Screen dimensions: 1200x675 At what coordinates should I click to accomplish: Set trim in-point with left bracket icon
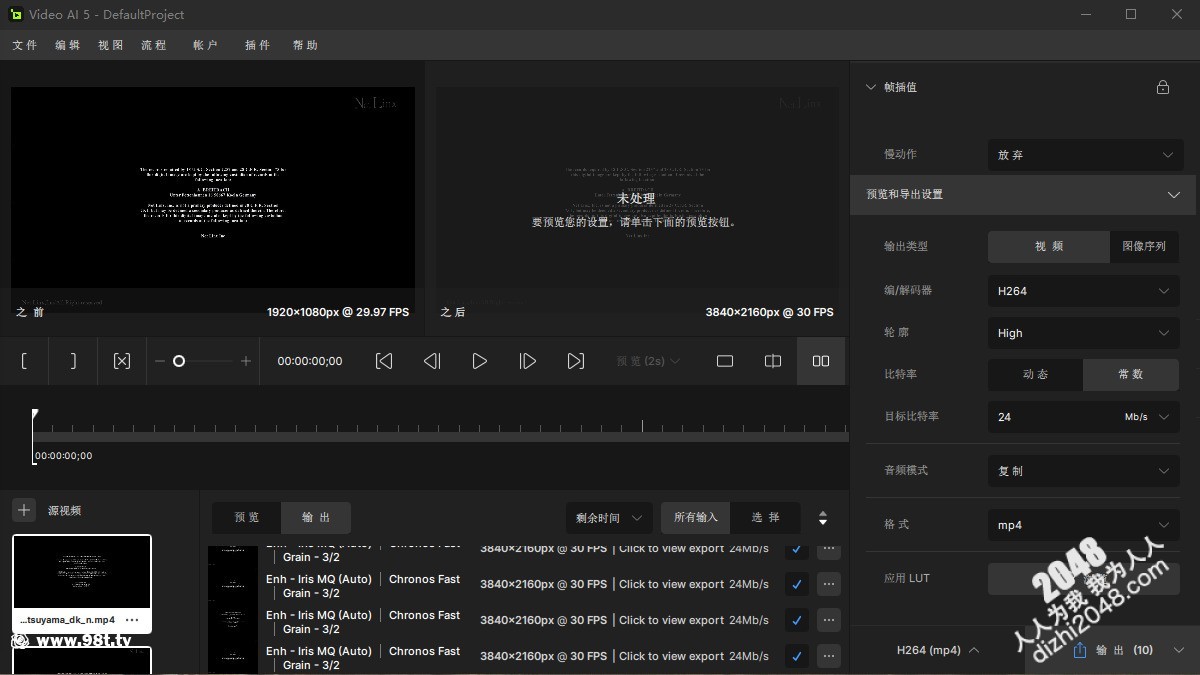[x=24, y=361]
